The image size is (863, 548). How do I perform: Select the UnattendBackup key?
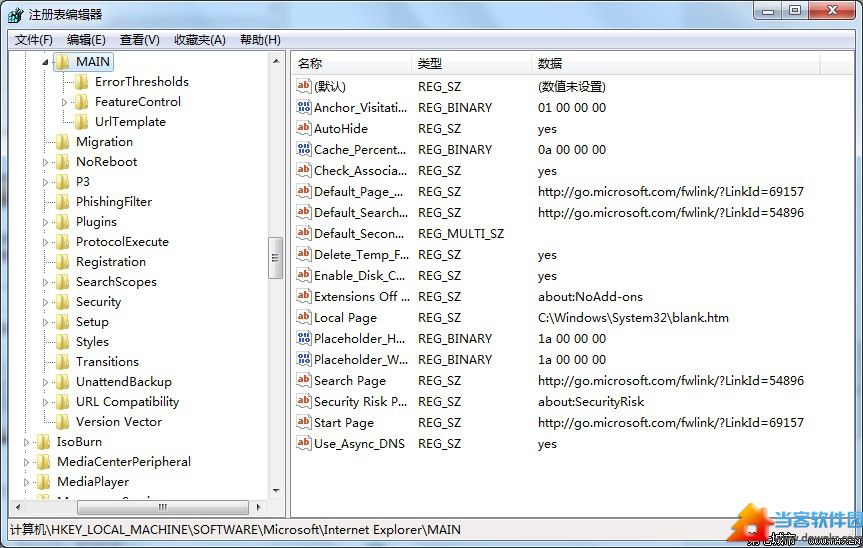tap(124, 381)
